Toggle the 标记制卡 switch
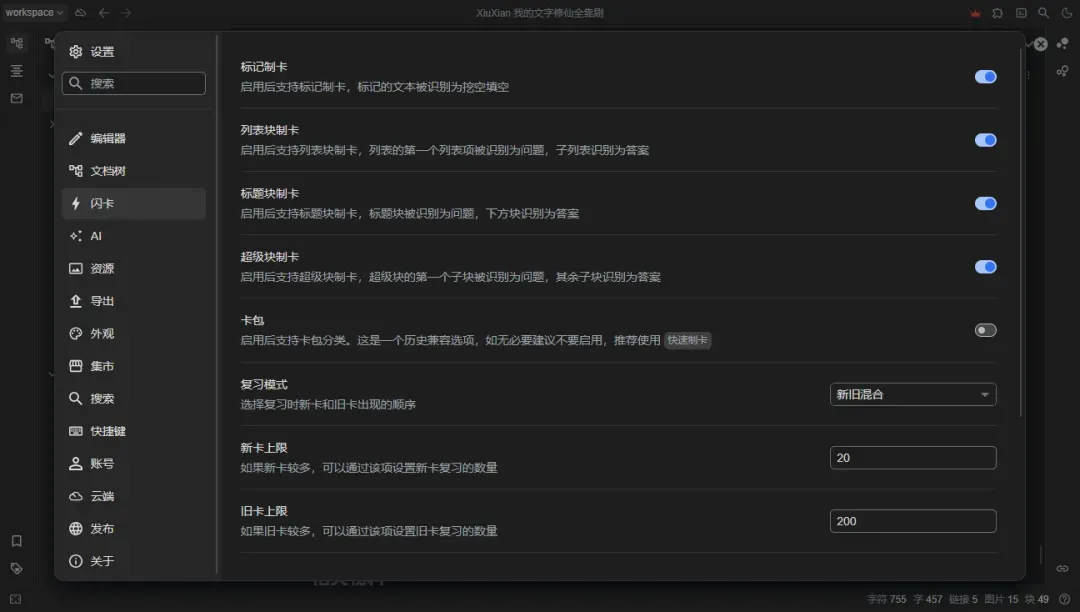 coord(986,76)
